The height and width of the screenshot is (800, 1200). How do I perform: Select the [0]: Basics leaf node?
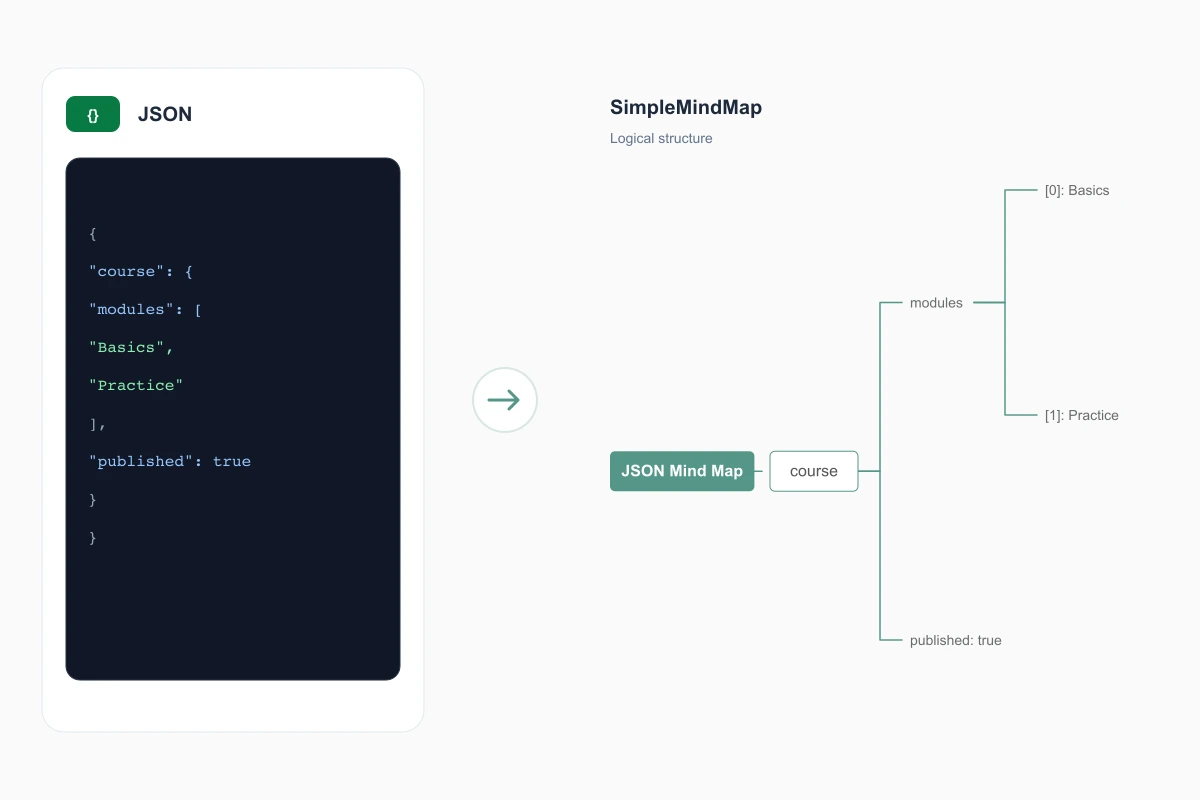tap(1077, 190)
